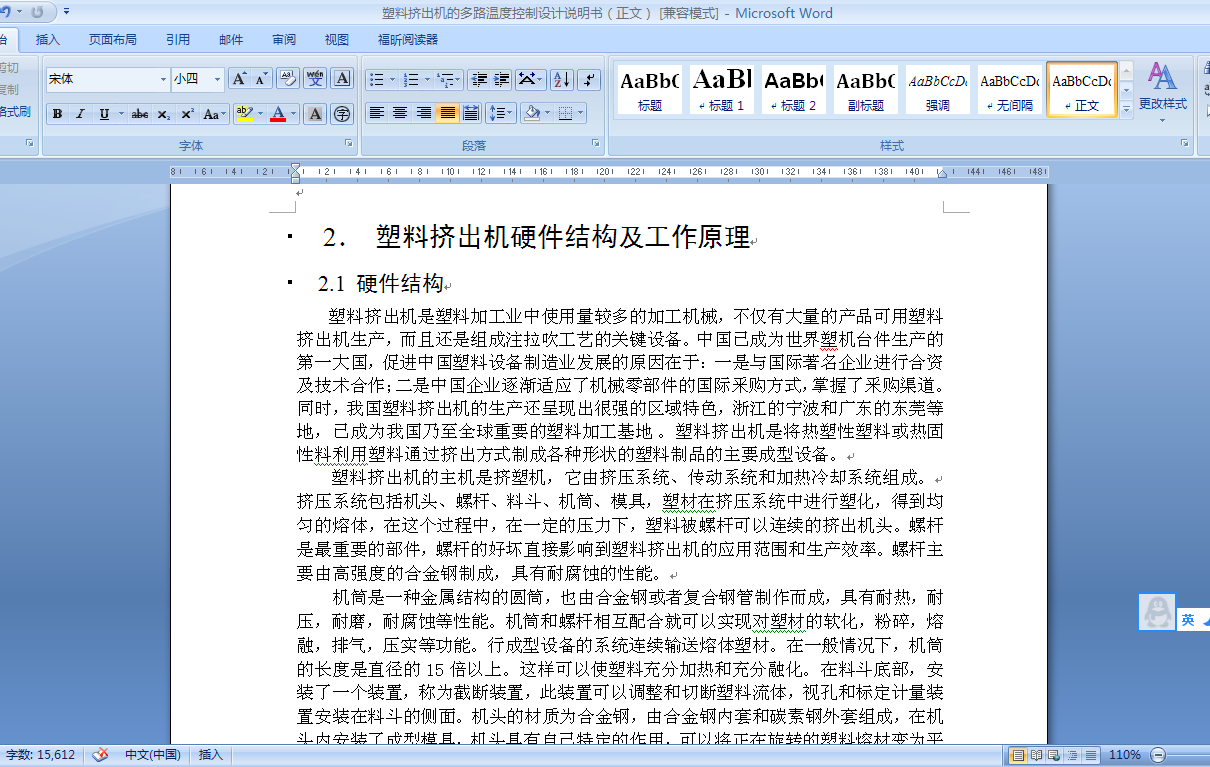Expand font color dropdown arrow
Screen dimensions: 1210x767
tap(294, 114)
